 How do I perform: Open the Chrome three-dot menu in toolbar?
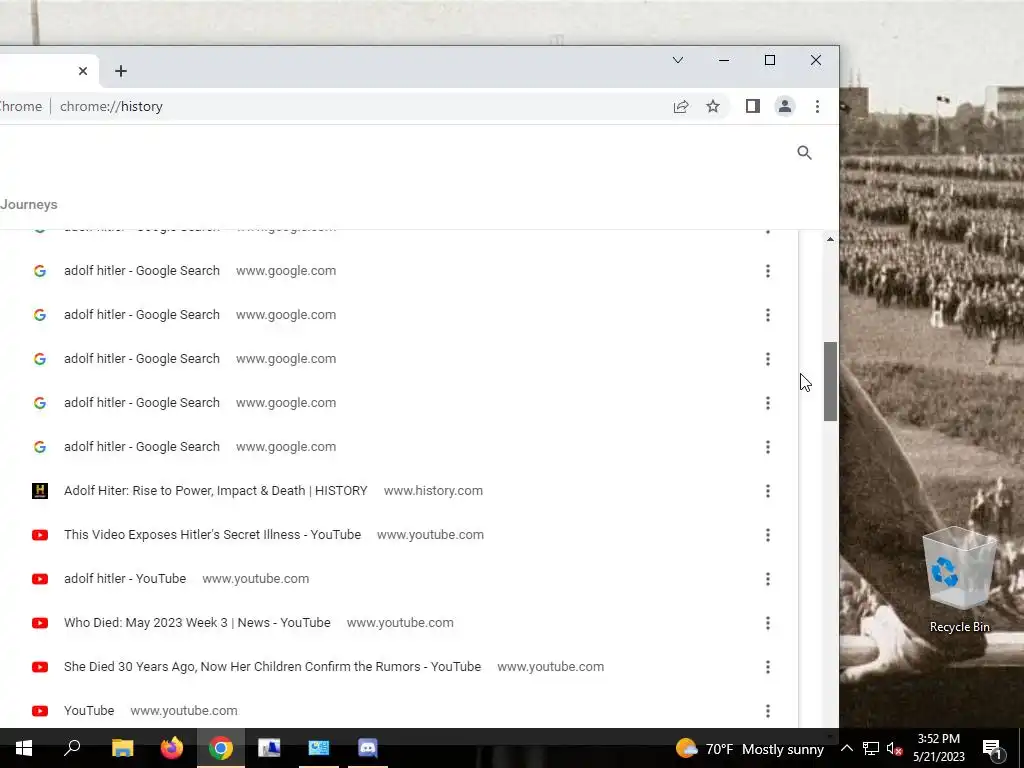point(817,106)
